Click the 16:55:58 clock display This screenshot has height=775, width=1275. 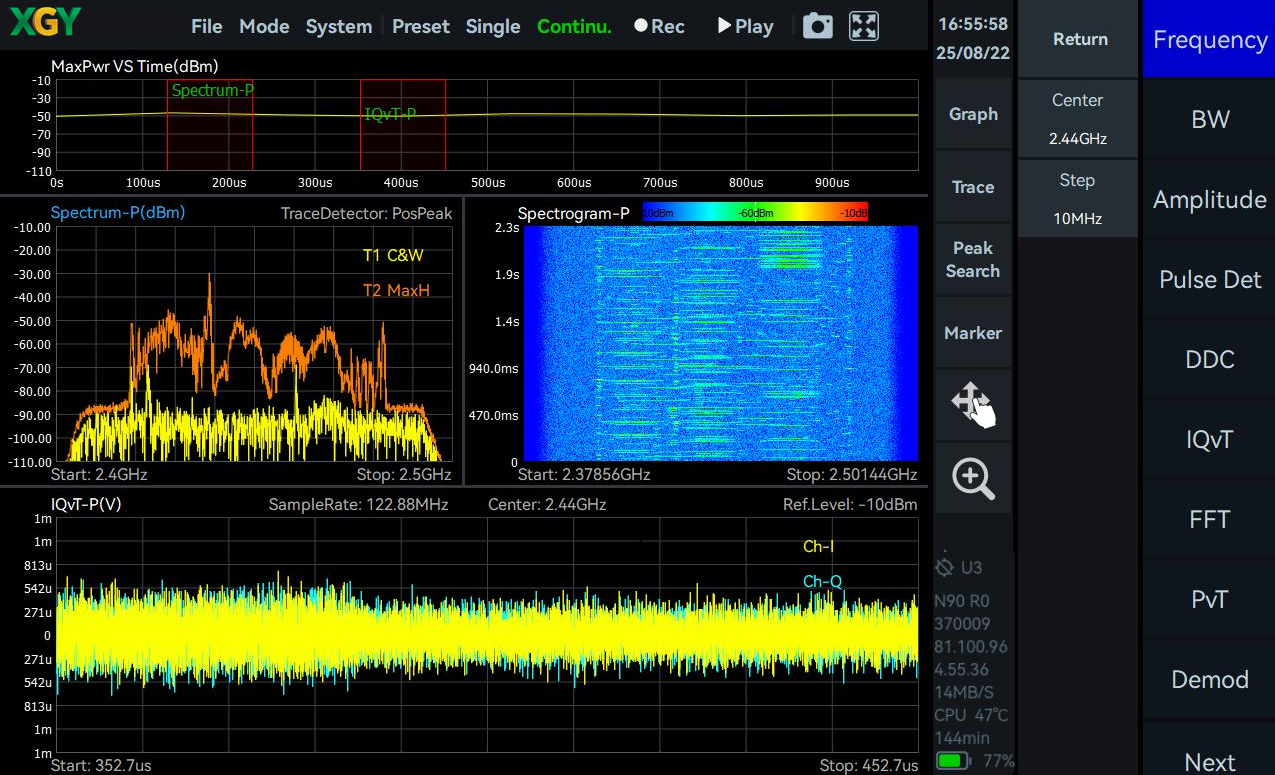click(973, 24)
